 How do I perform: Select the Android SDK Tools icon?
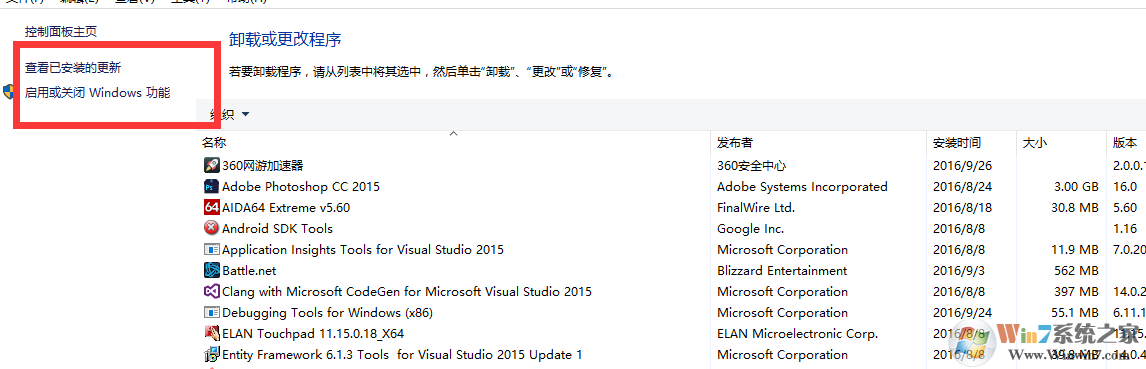(211, 228)
